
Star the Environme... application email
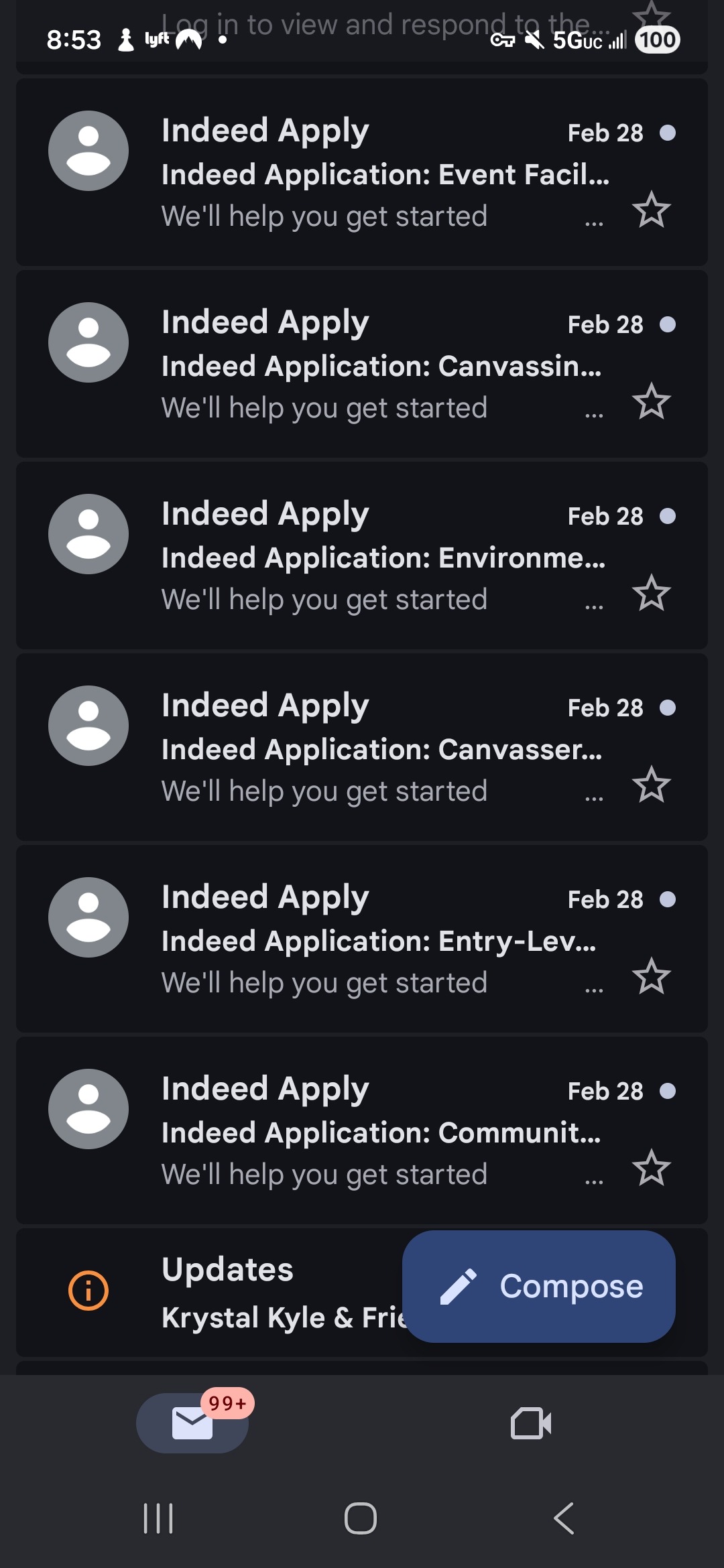pos(651,593)
